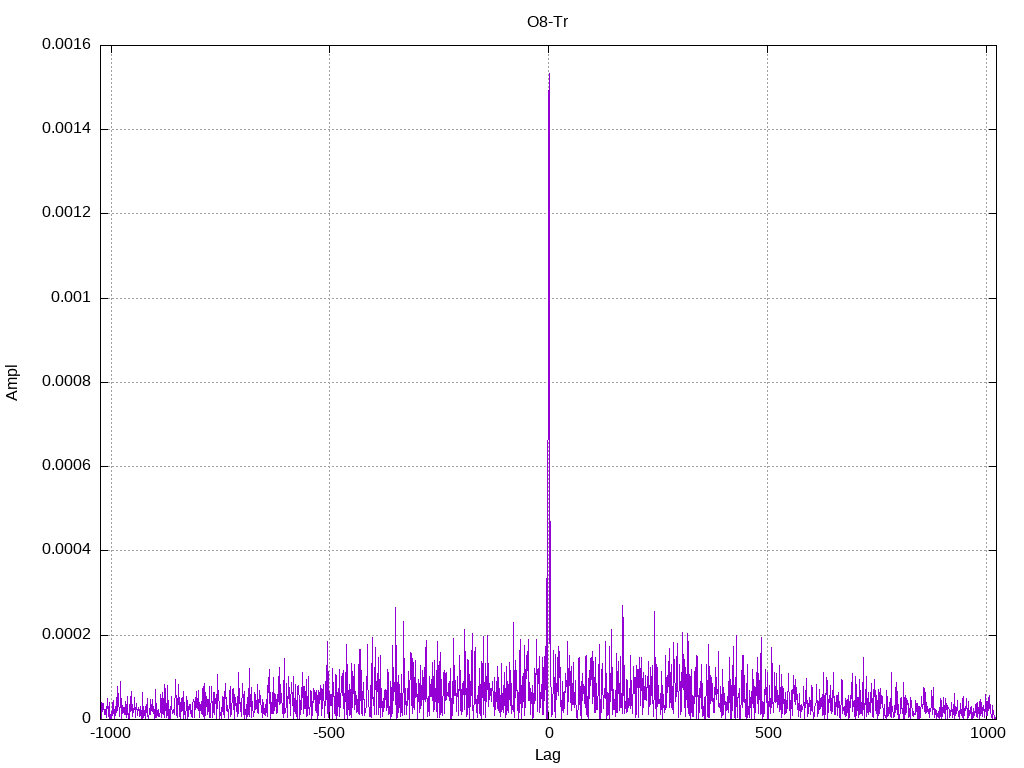Click the y-axis value 0.0006
Screen dimensions: 1024x768
[x=67, y=465]
